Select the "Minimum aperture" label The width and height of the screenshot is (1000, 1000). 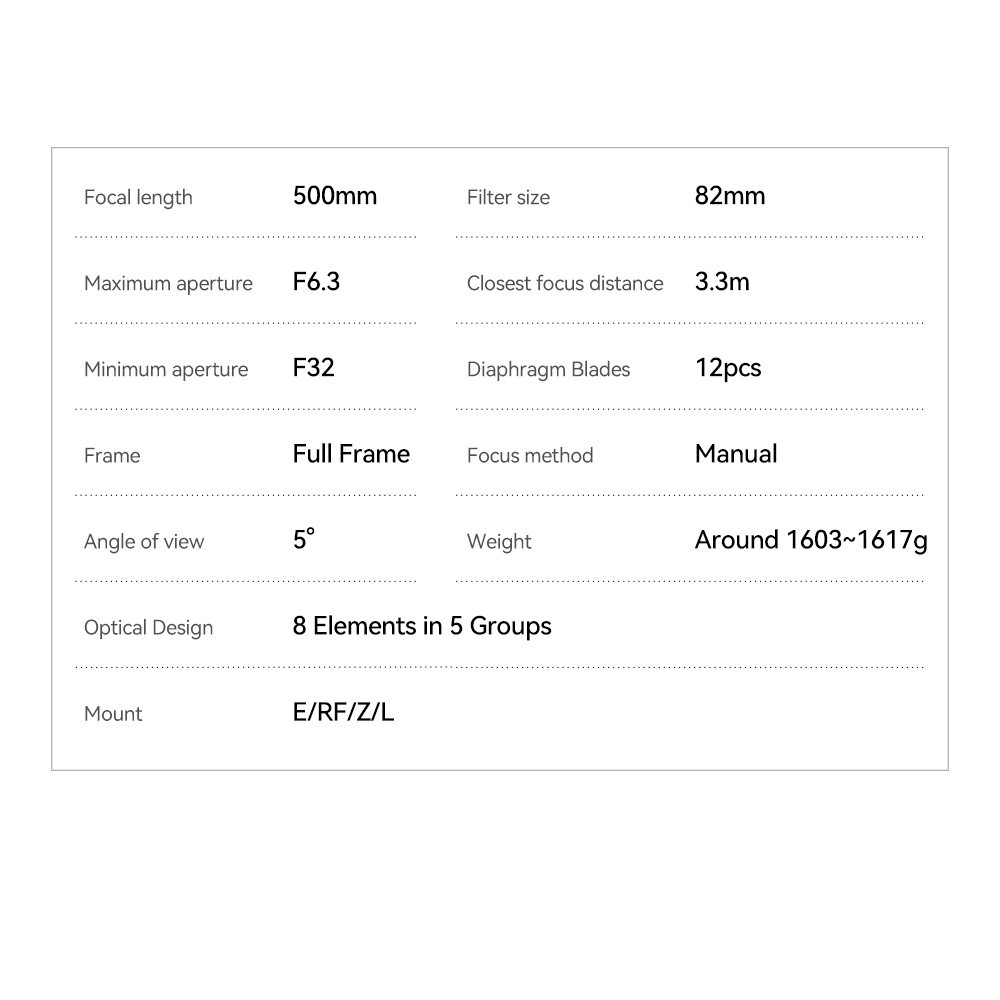click(x=166, y=370)
